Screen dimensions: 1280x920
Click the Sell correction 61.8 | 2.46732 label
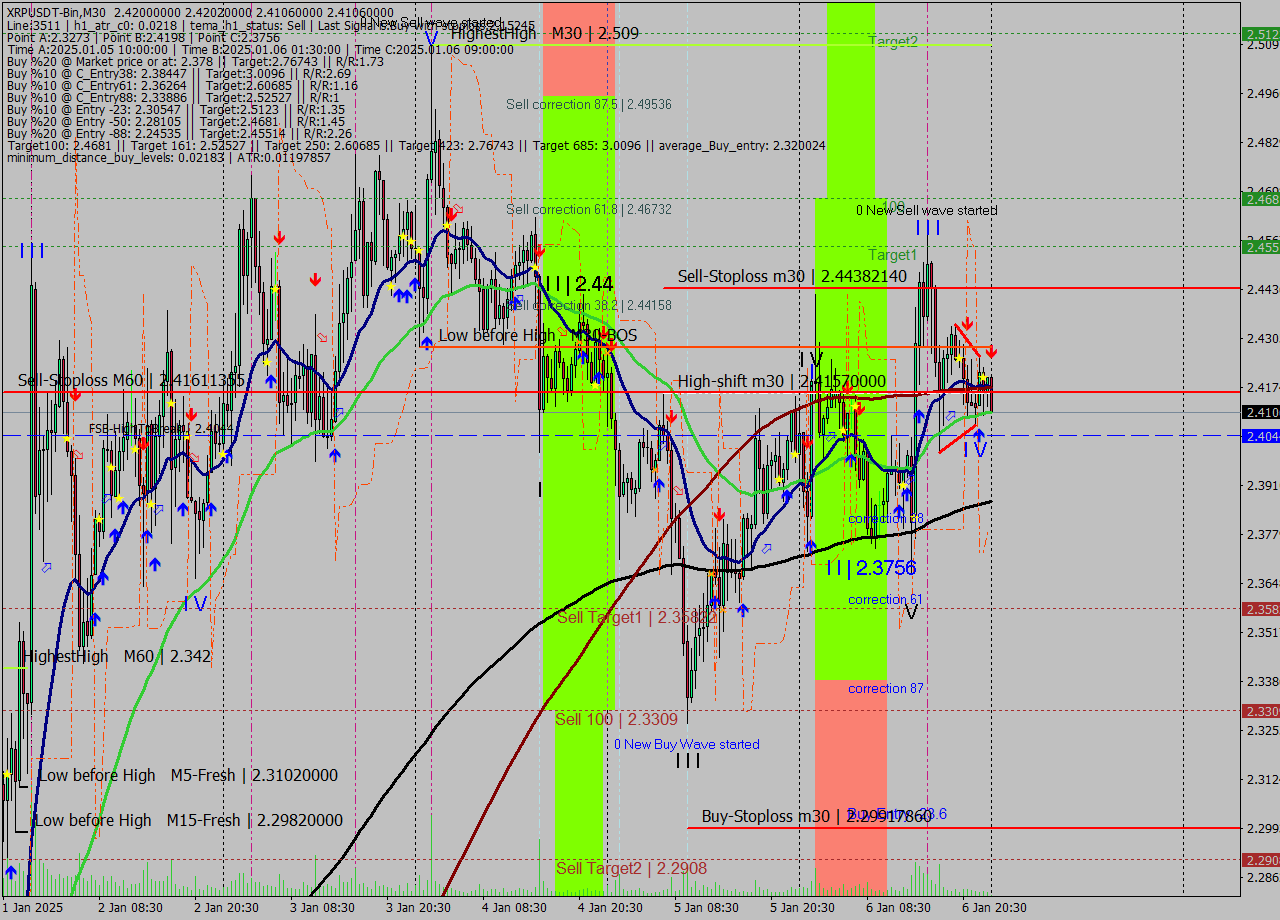[x=588, y=209]
